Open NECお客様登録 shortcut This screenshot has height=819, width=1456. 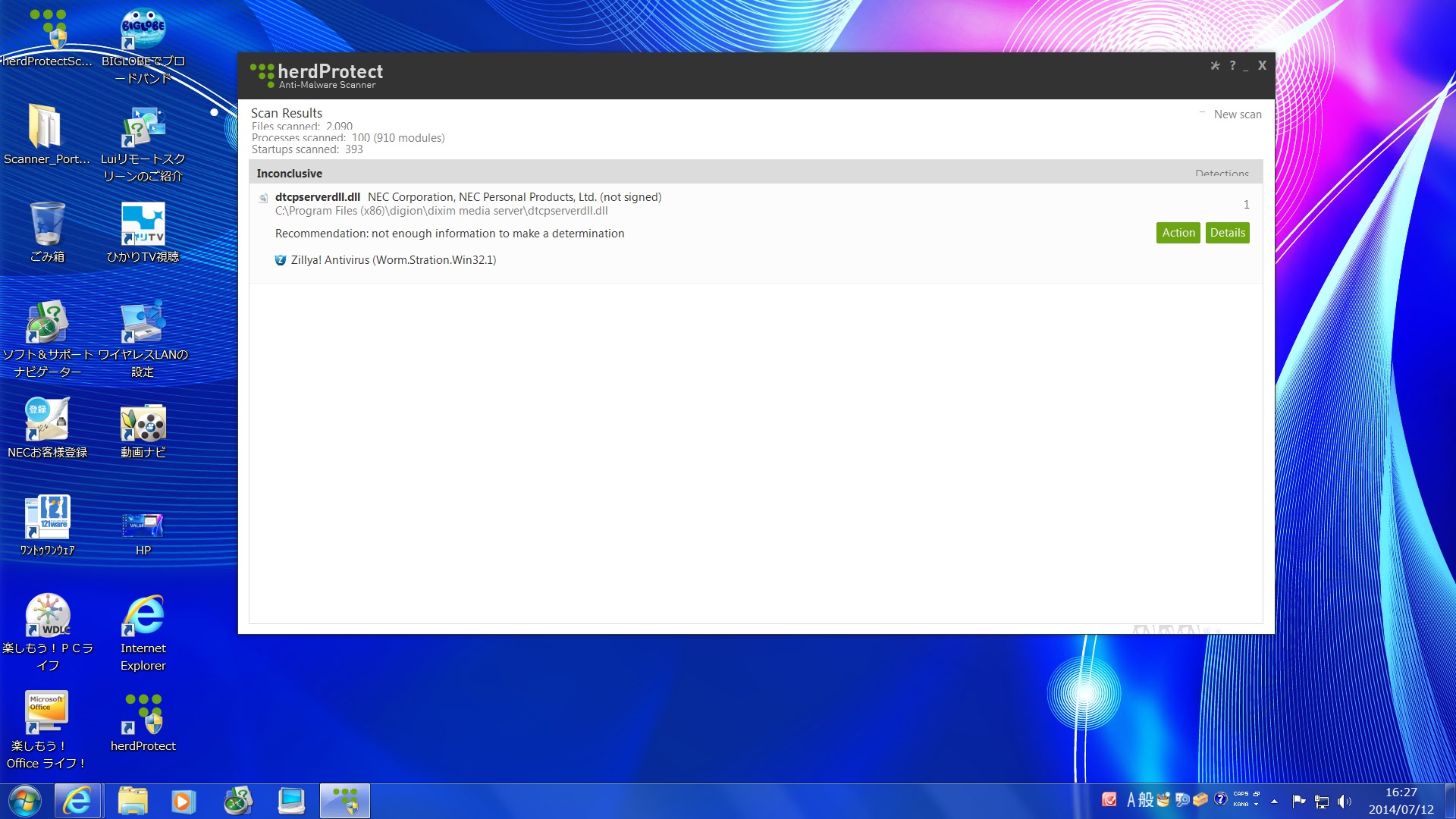(47, 428)
